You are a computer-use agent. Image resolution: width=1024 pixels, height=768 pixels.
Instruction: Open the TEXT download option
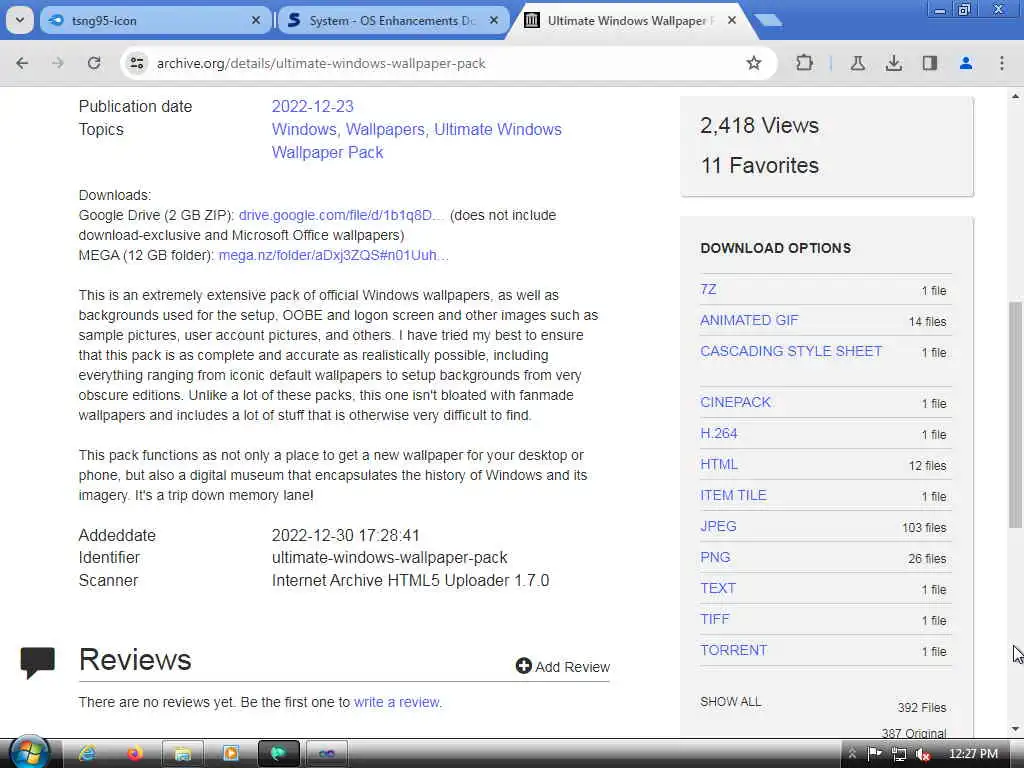[718, 588]
